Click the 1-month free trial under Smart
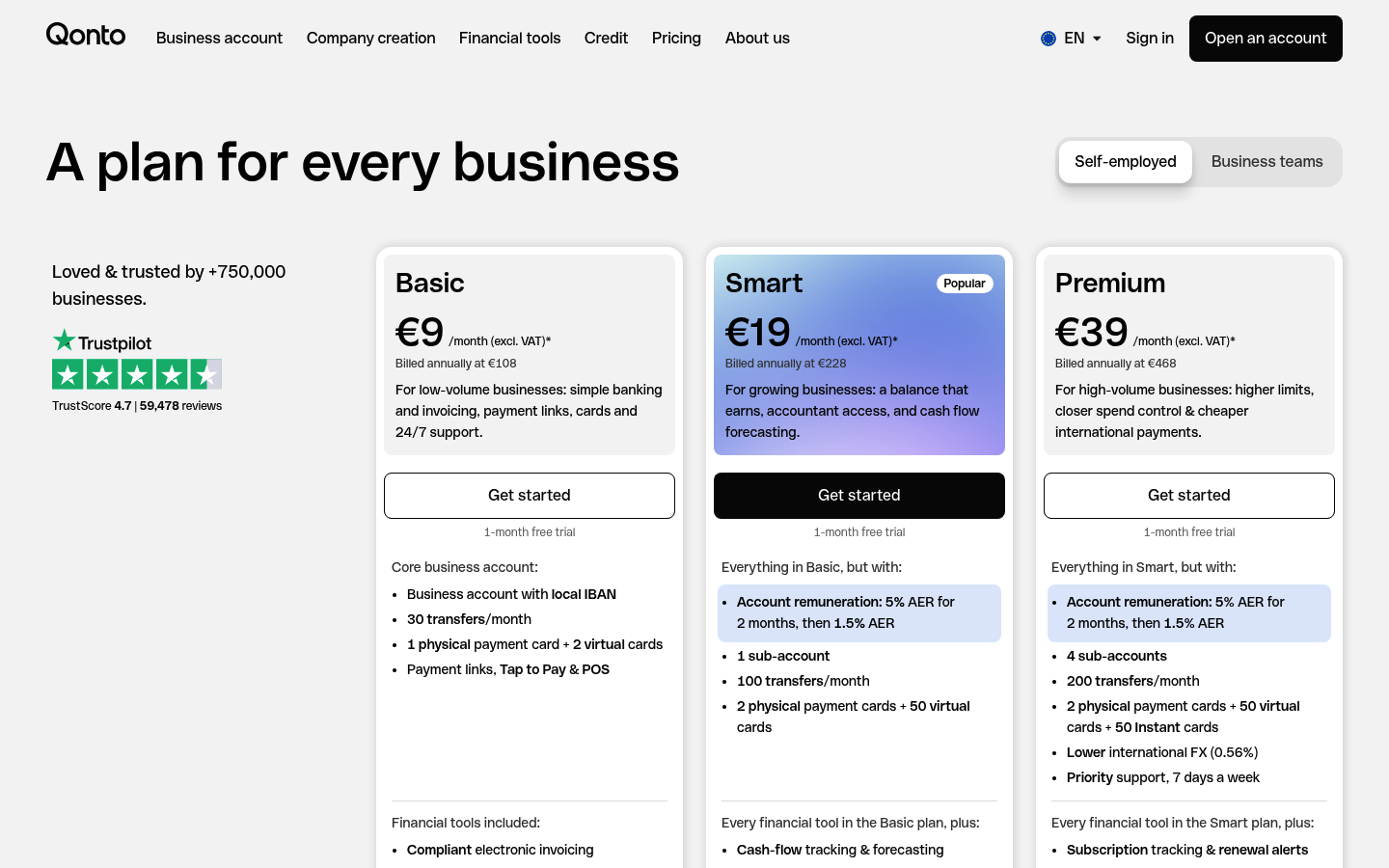1389x868 pixels. pos(859,532)
